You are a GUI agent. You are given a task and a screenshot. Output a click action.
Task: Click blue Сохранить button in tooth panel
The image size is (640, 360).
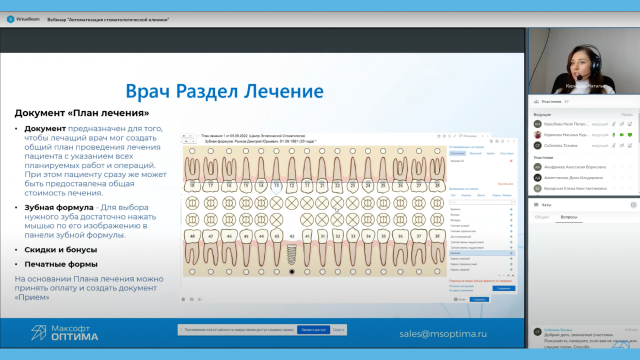pos(504,288)
